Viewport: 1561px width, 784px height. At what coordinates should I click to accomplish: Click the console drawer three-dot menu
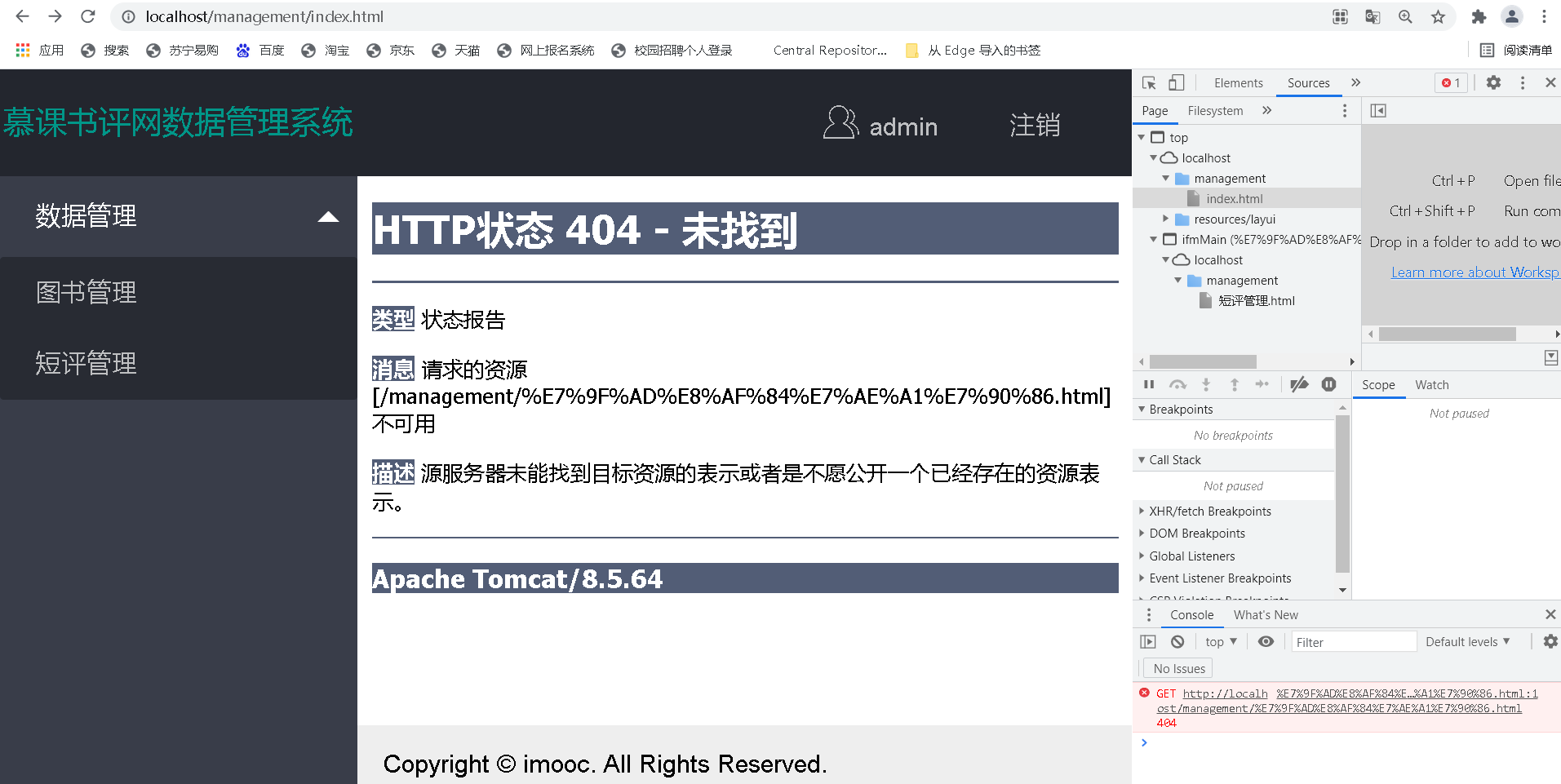1149,614
